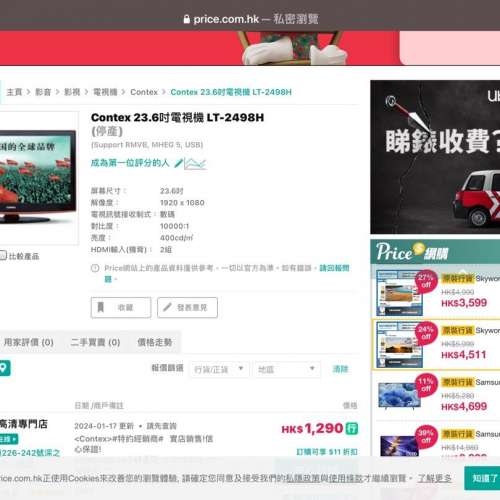Click the lock icon in address bar
500x500 pixels.
pyautogui.click(x=187, y=19)
